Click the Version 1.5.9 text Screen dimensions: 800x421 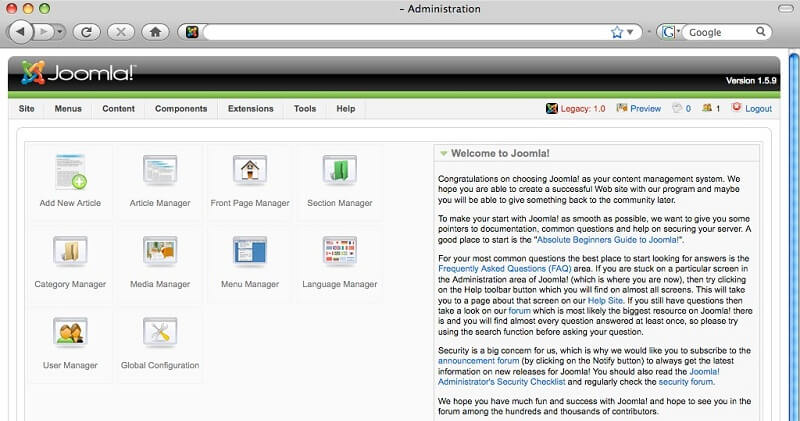pos(751,81)
